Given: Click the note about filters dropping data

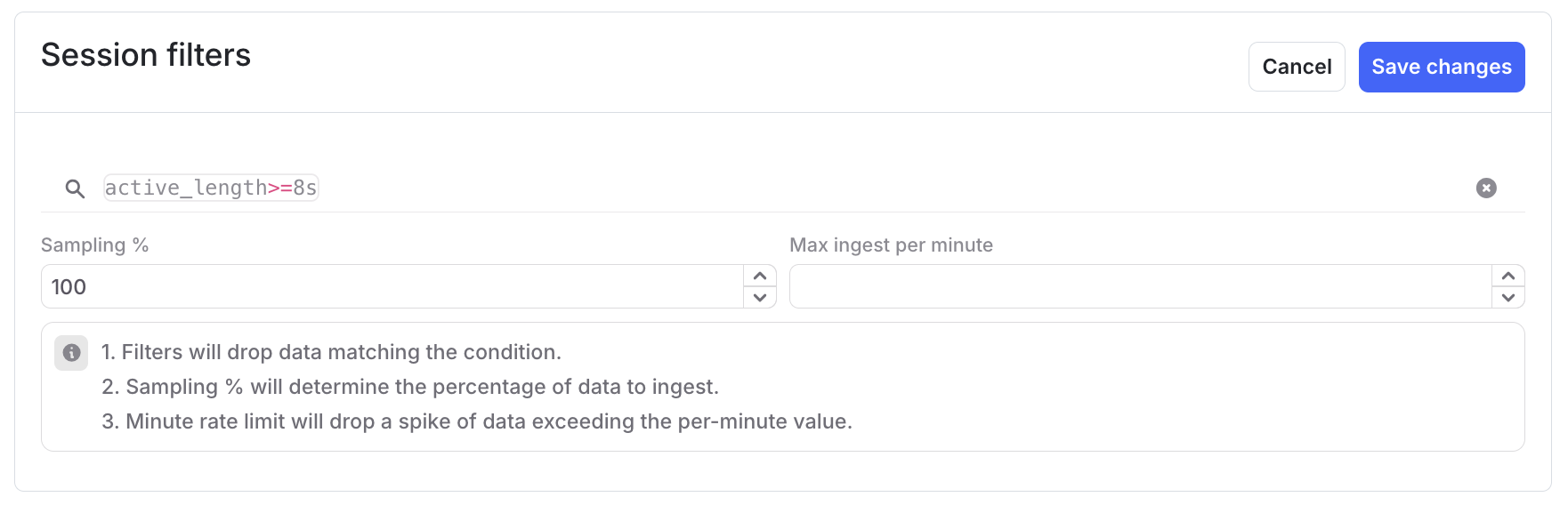Looking at the screenshot, I should point(331,352).
